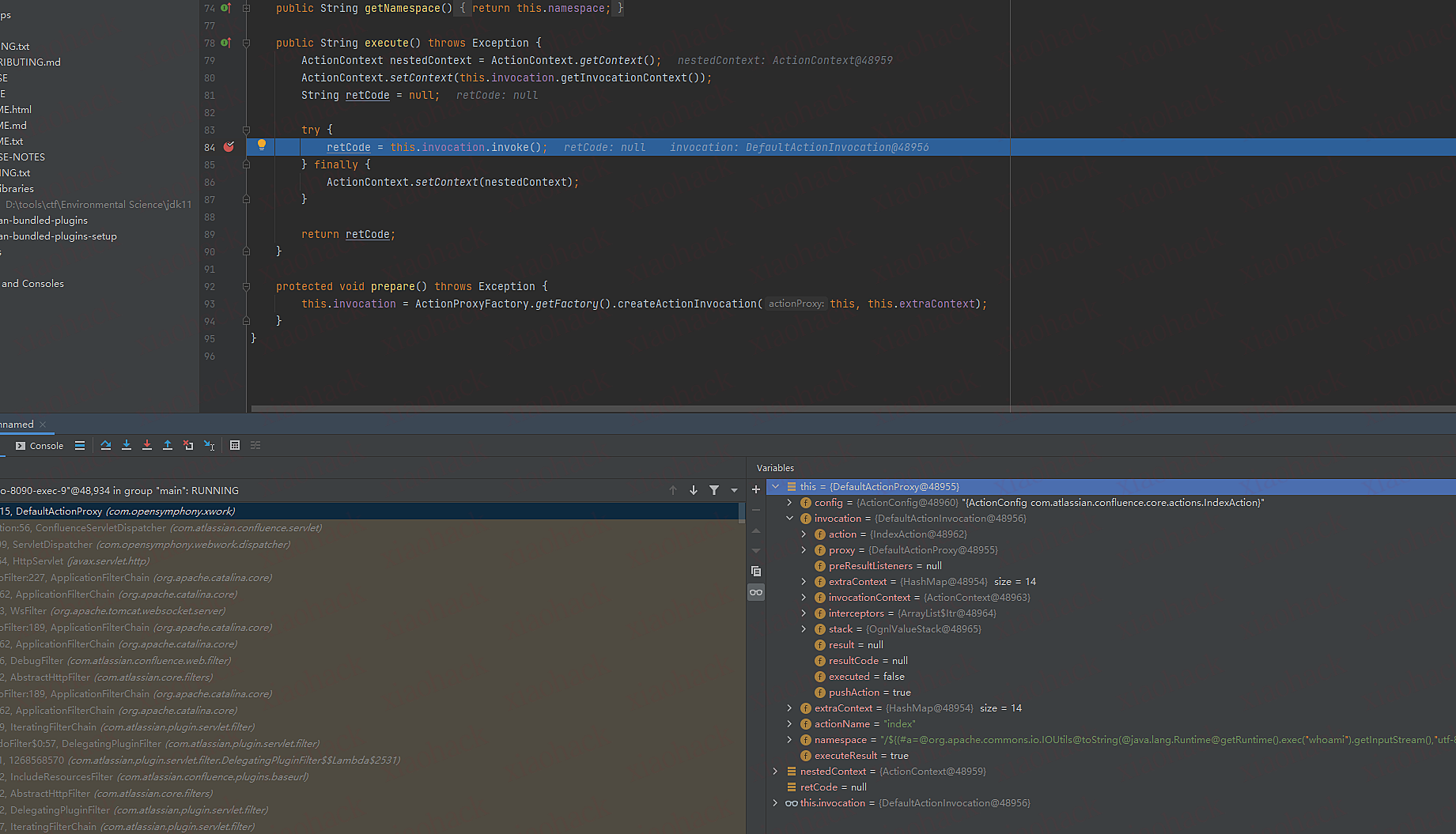Image resolution: width=1456 pixels, height=834 pixels.
Task: Click the Remove Watch minus icon
Action: (x=756, y=510)
